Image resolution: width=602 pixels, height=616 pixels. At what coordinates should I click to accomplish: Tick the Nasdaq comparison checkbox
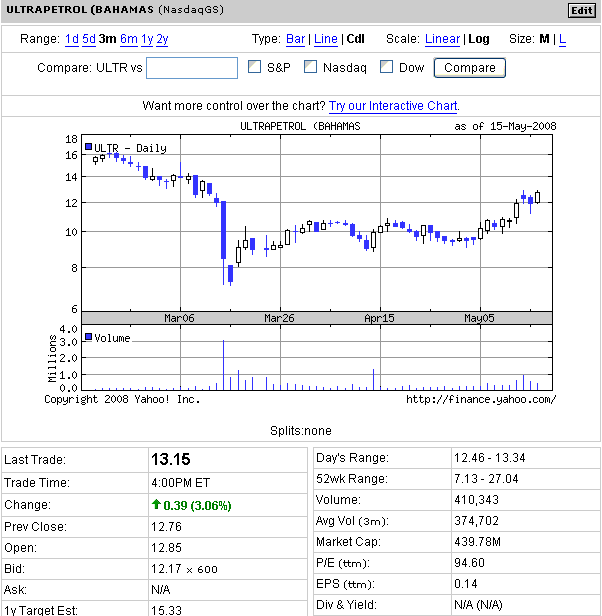(310, 67)
